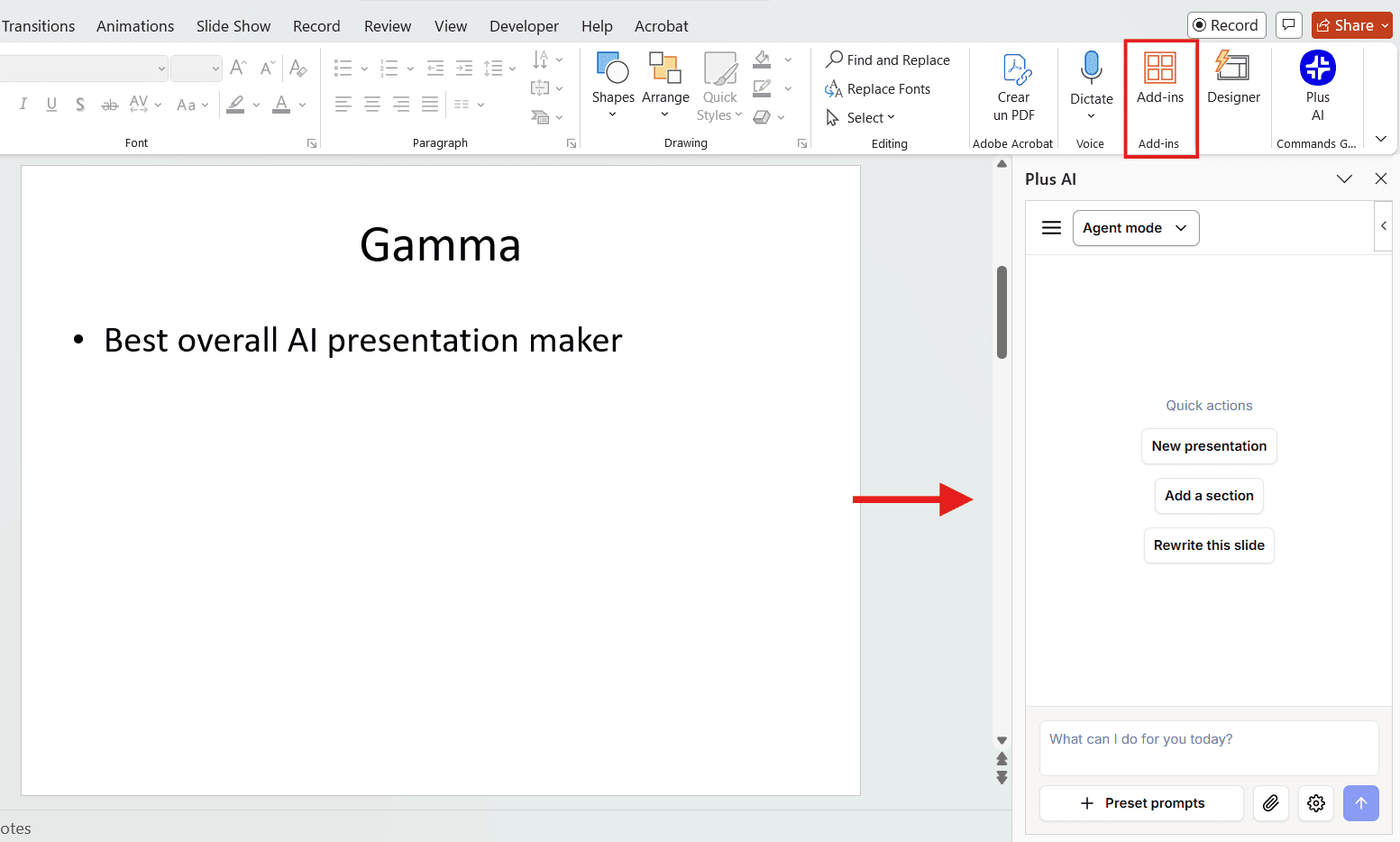The height and width of the screenshot is (842, 1400).
Task: Focus the What can I do prompt field
Action: pyautogui.click(x=1209, y=748)
